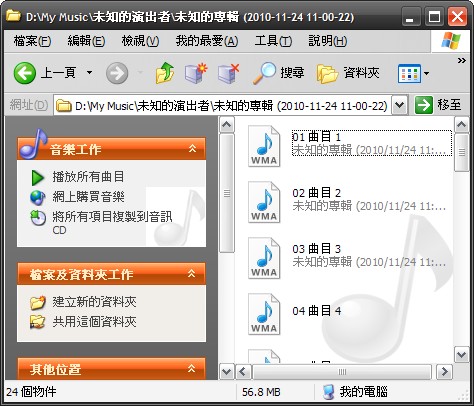Open the 我的最愛(A) menu
The image size is (474, 406).
pos(207,41)
